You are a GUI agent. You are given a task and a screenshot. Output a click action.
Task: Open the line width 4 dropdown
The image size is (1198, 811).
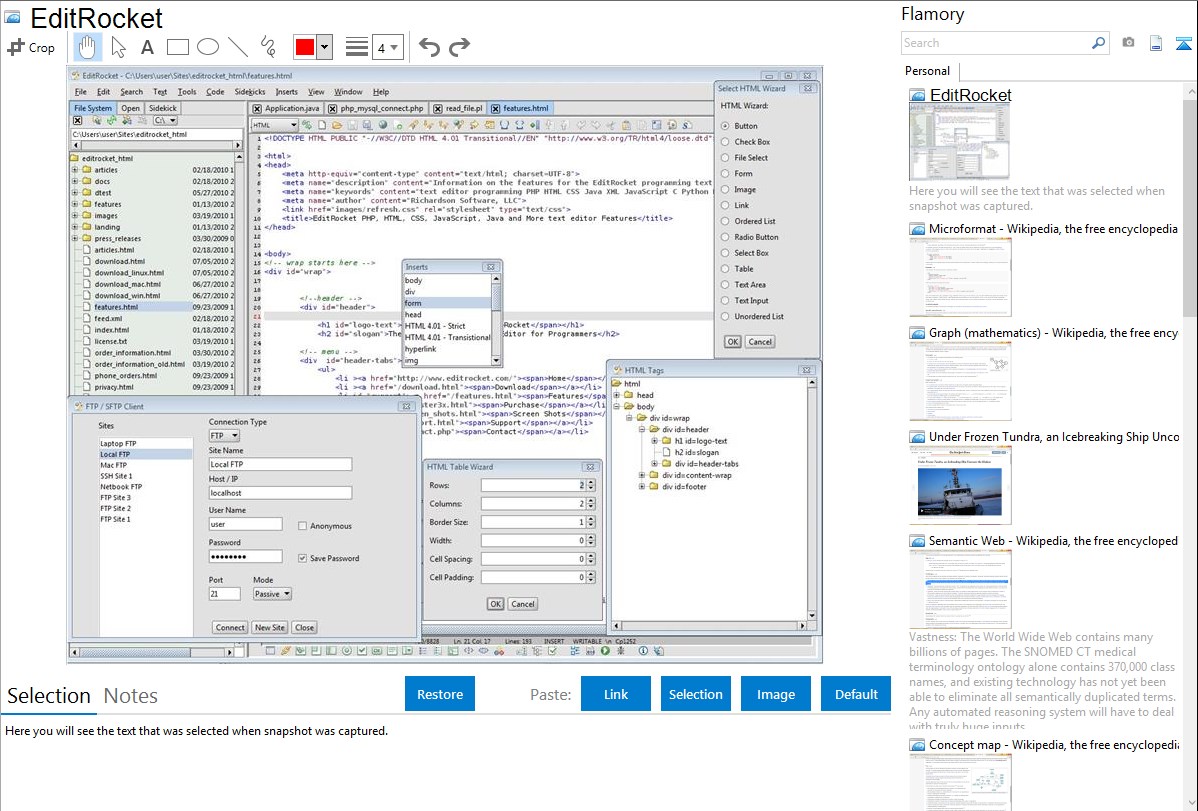click(387, 47)
